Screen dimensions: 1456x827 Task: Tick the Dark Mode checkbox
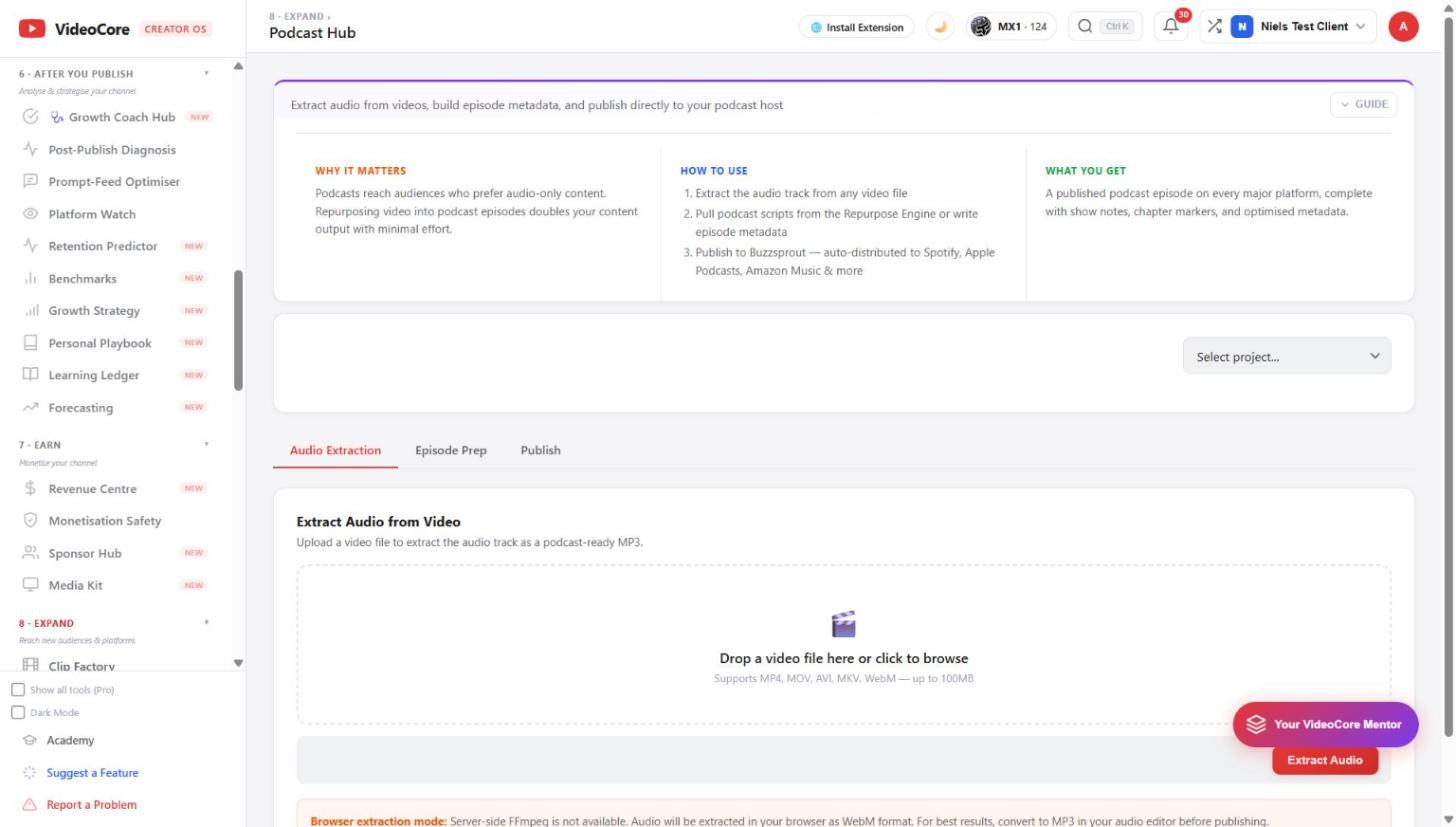[x=18, y=713]
